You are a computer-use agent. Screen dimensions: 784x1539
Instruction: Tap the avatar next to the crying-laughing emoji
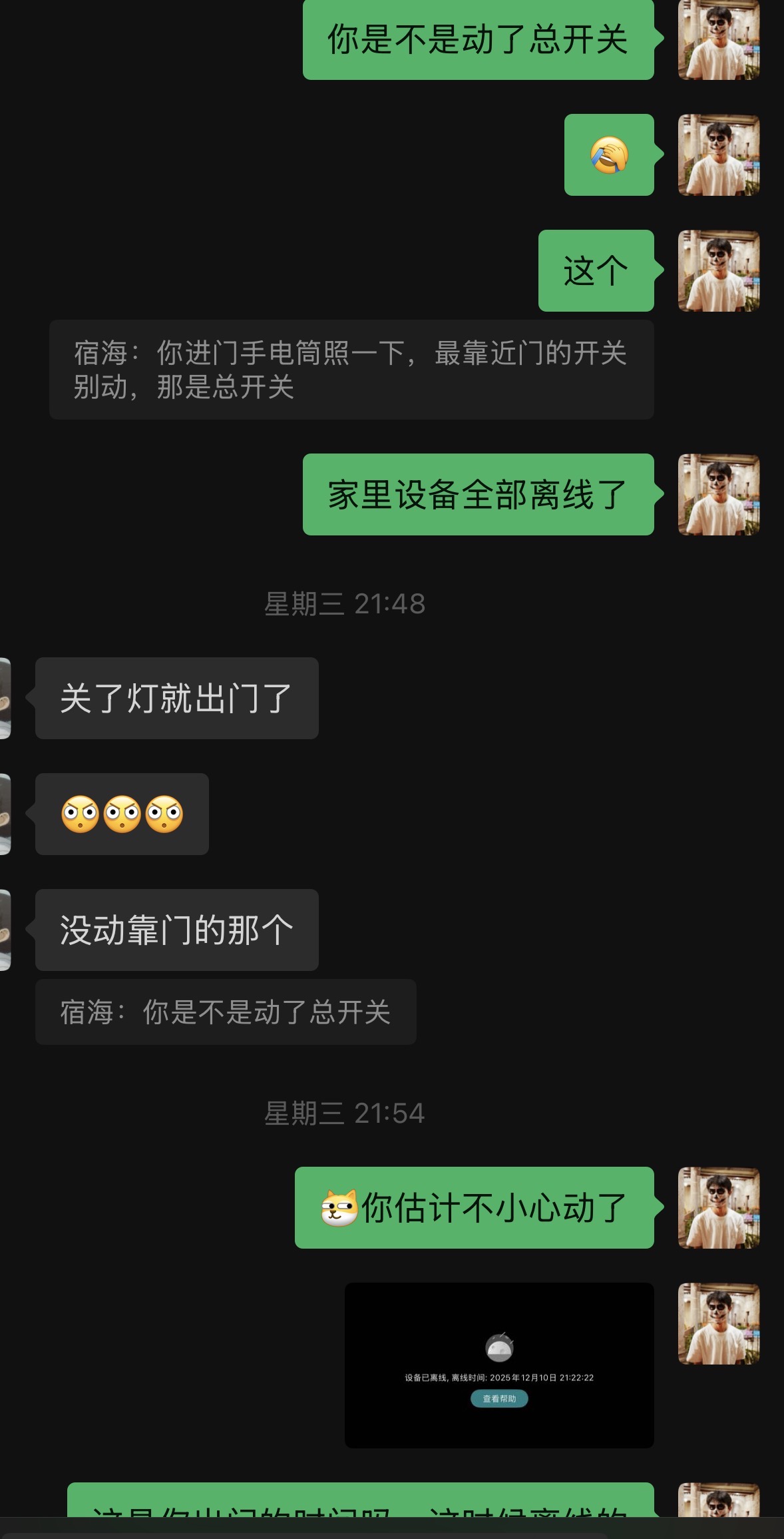(x=719, y=154)
